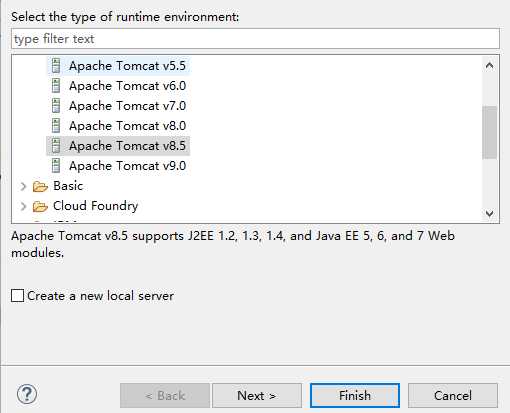Click the list scrollbar down arrow
This screenshot has width=510, height=413.
(489, 213)
